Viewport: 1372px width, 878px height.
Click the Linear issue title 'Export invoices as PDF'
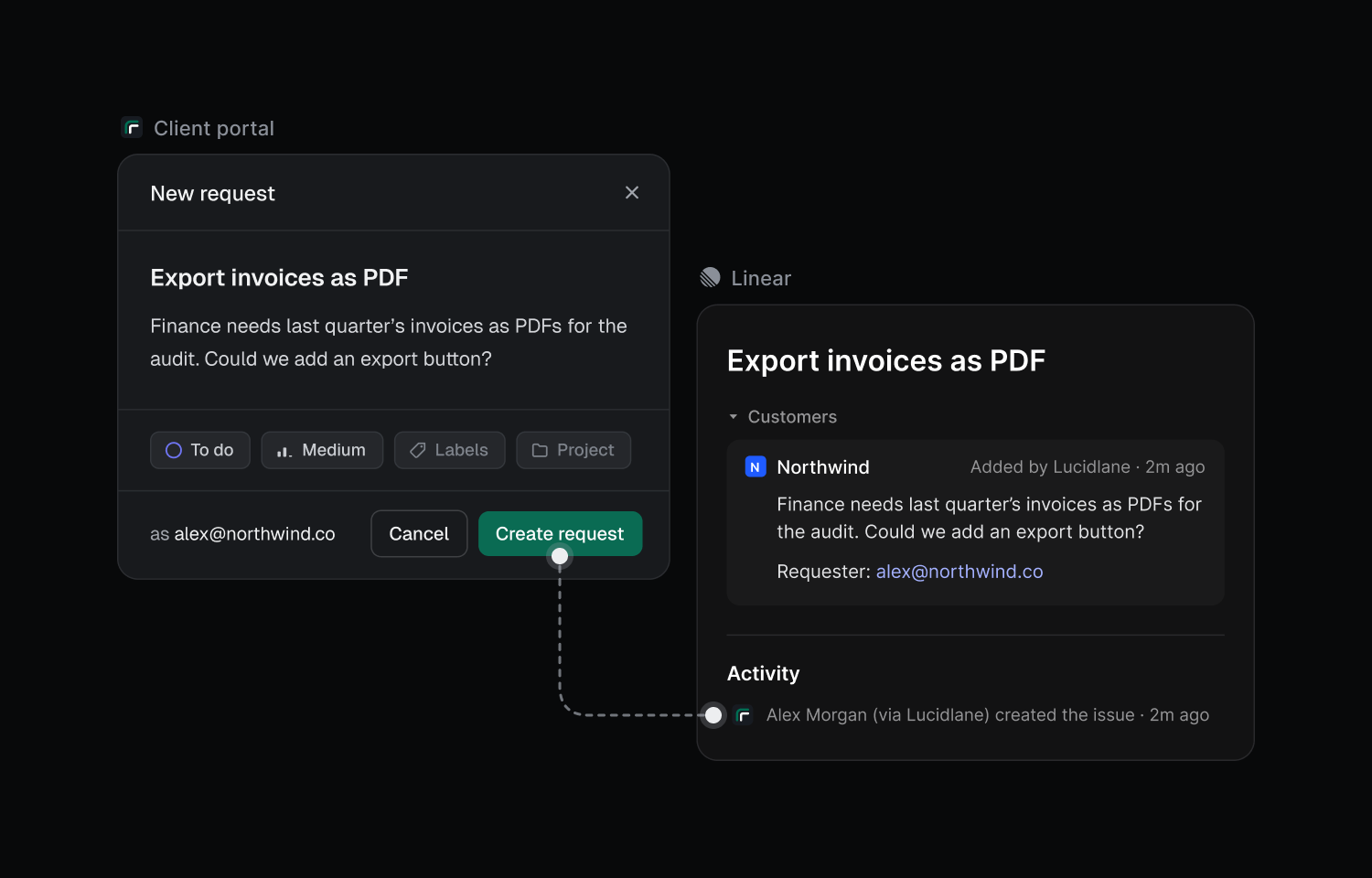click(x=886, y=360)
